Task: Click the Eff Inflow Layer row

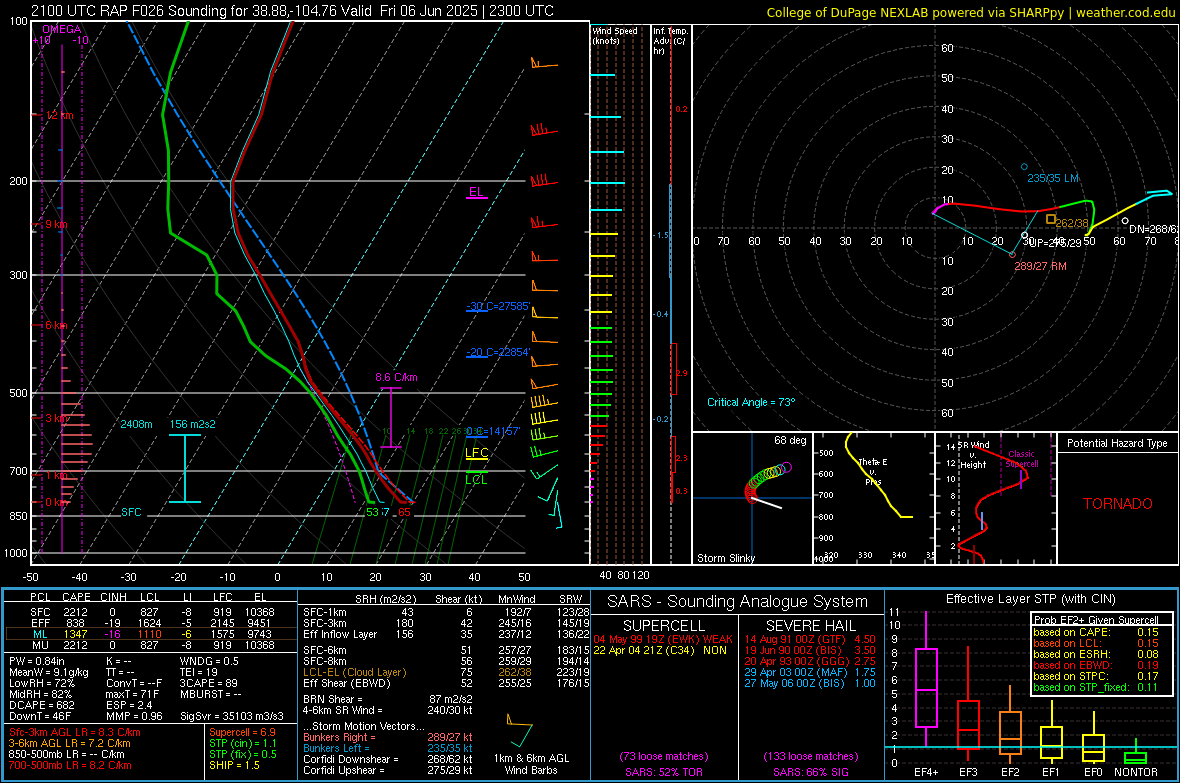Action: (446, 634)
